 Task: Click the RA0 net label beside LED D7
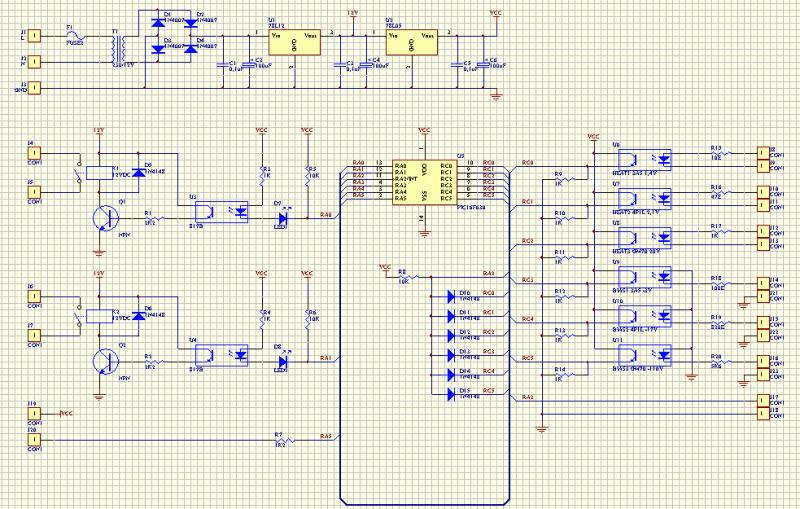click(325, 215)
